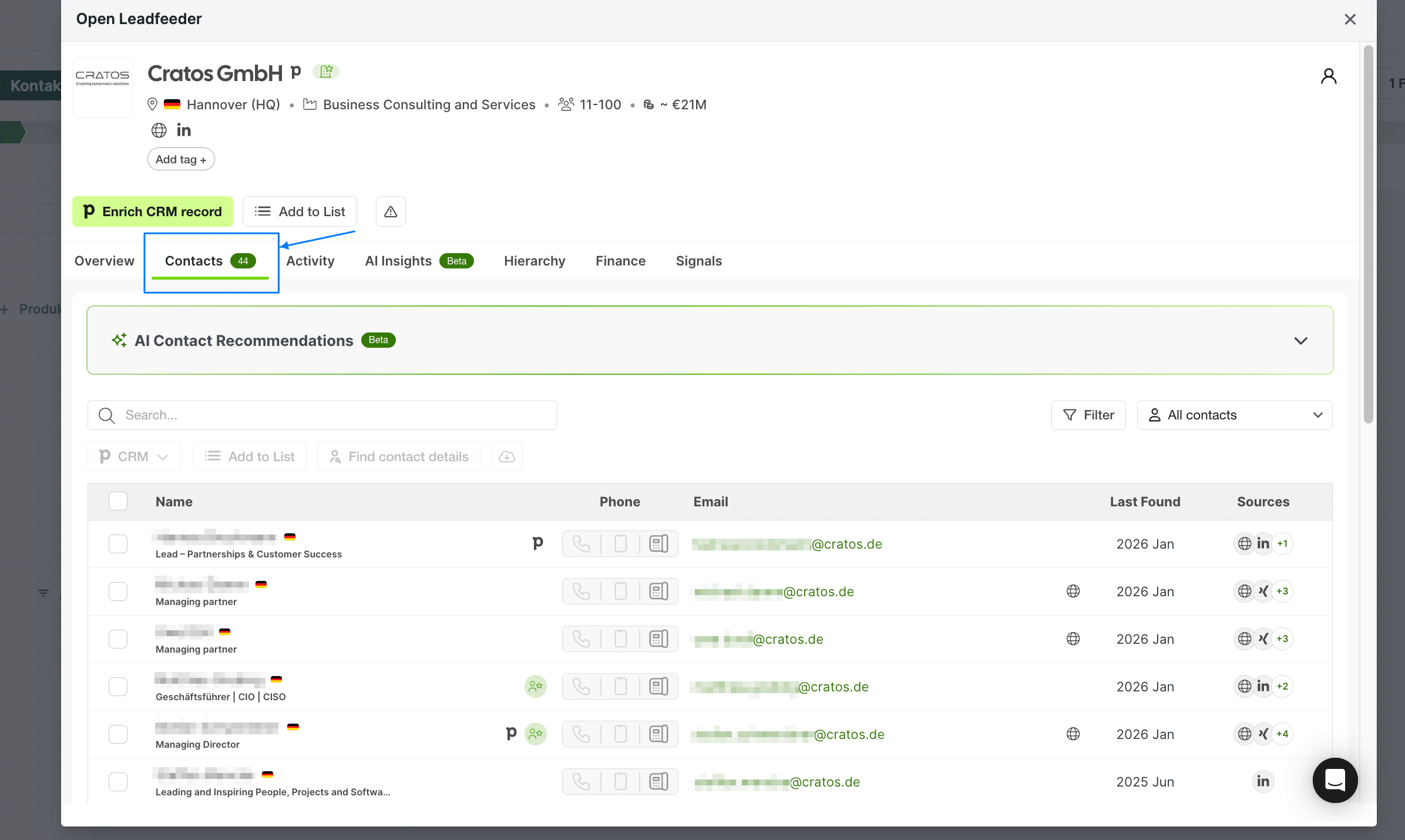Image resolution: width=1405 pixels, height=840 pixels.
Task: Click the Email column header
Action: [x=711, y=502]
